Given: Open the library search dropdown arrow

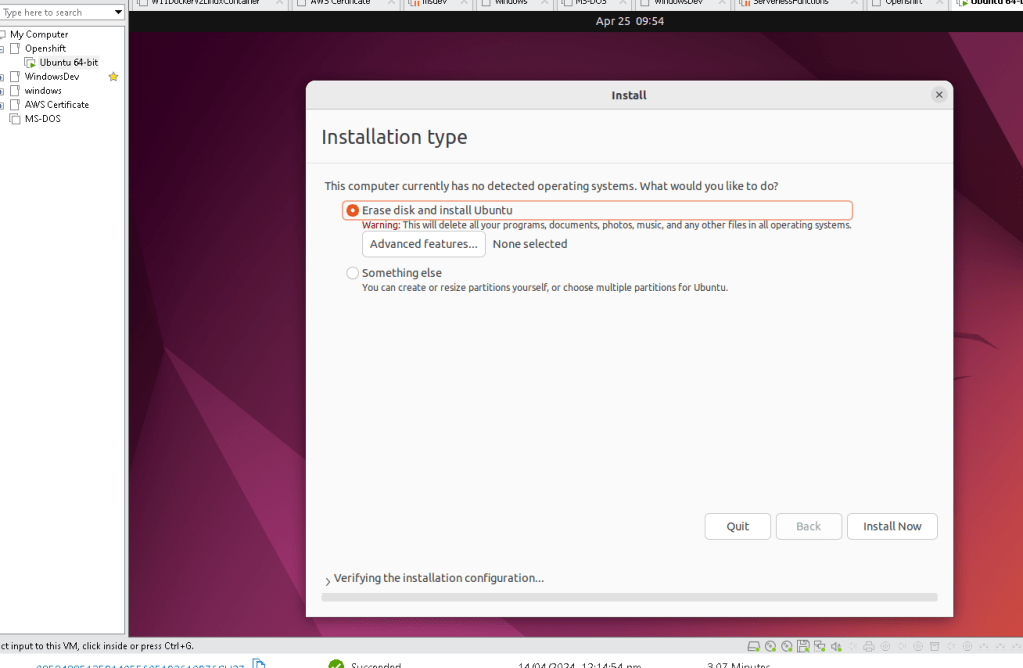Looking at the screenshot, I should coord(118,12).
